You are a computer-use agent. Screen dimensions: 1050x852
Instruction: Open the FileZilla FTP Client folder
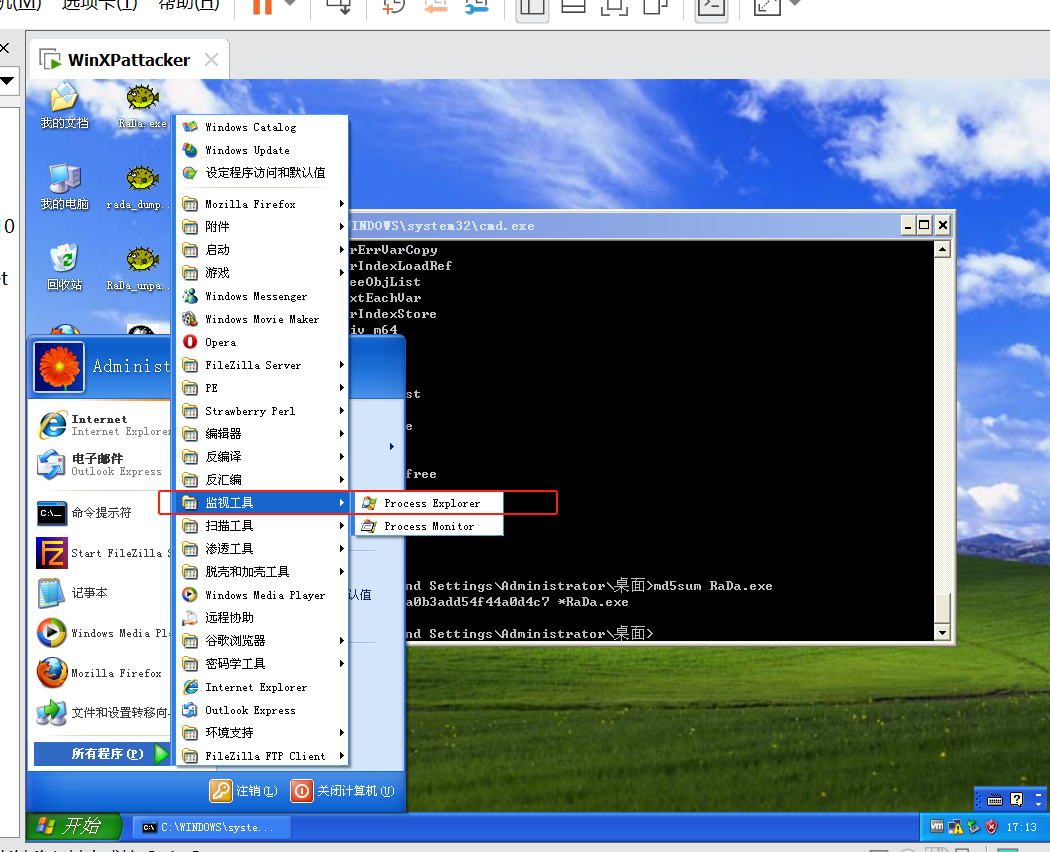coord(262,756)
